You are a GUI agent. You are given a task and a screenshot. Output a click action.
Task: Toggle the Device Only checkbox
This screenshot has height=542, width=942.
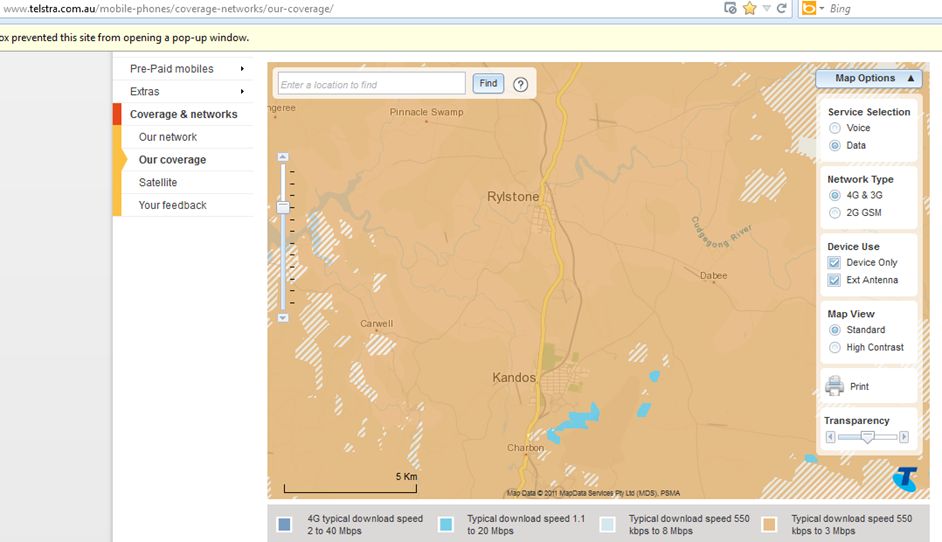[x=834, y=263]
